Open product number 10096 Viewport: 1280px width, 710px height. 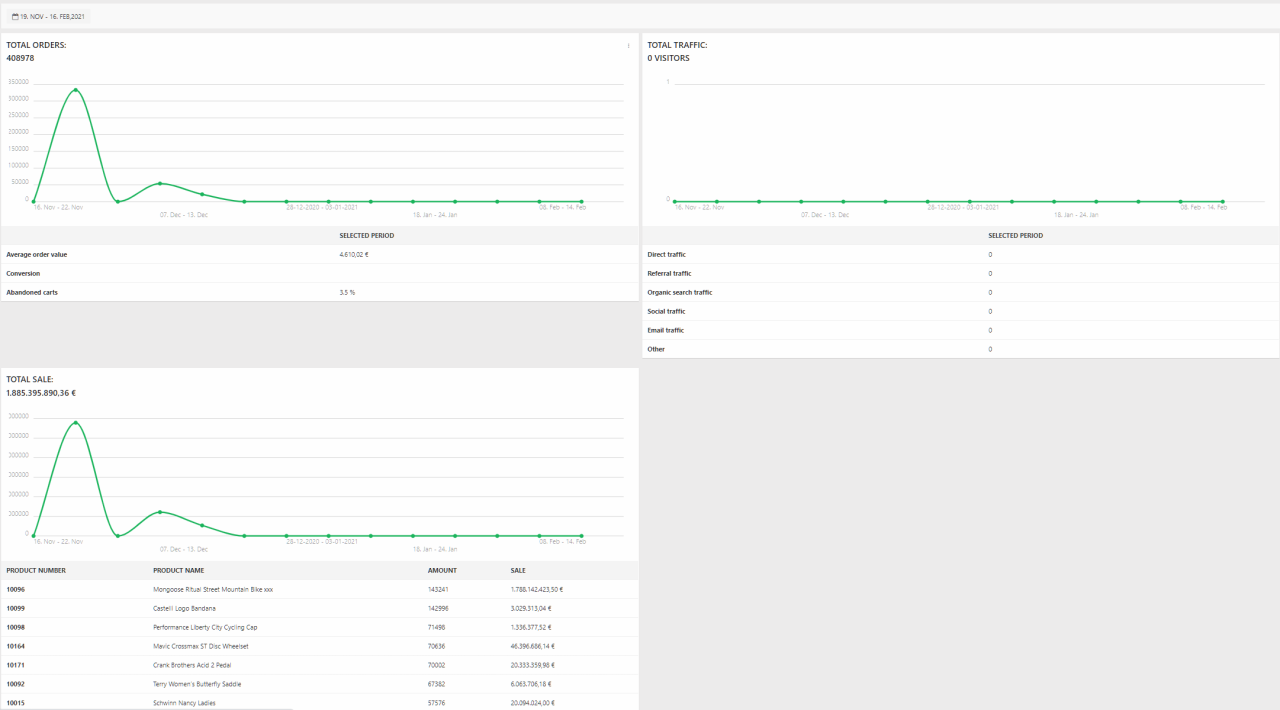(16, 590)
